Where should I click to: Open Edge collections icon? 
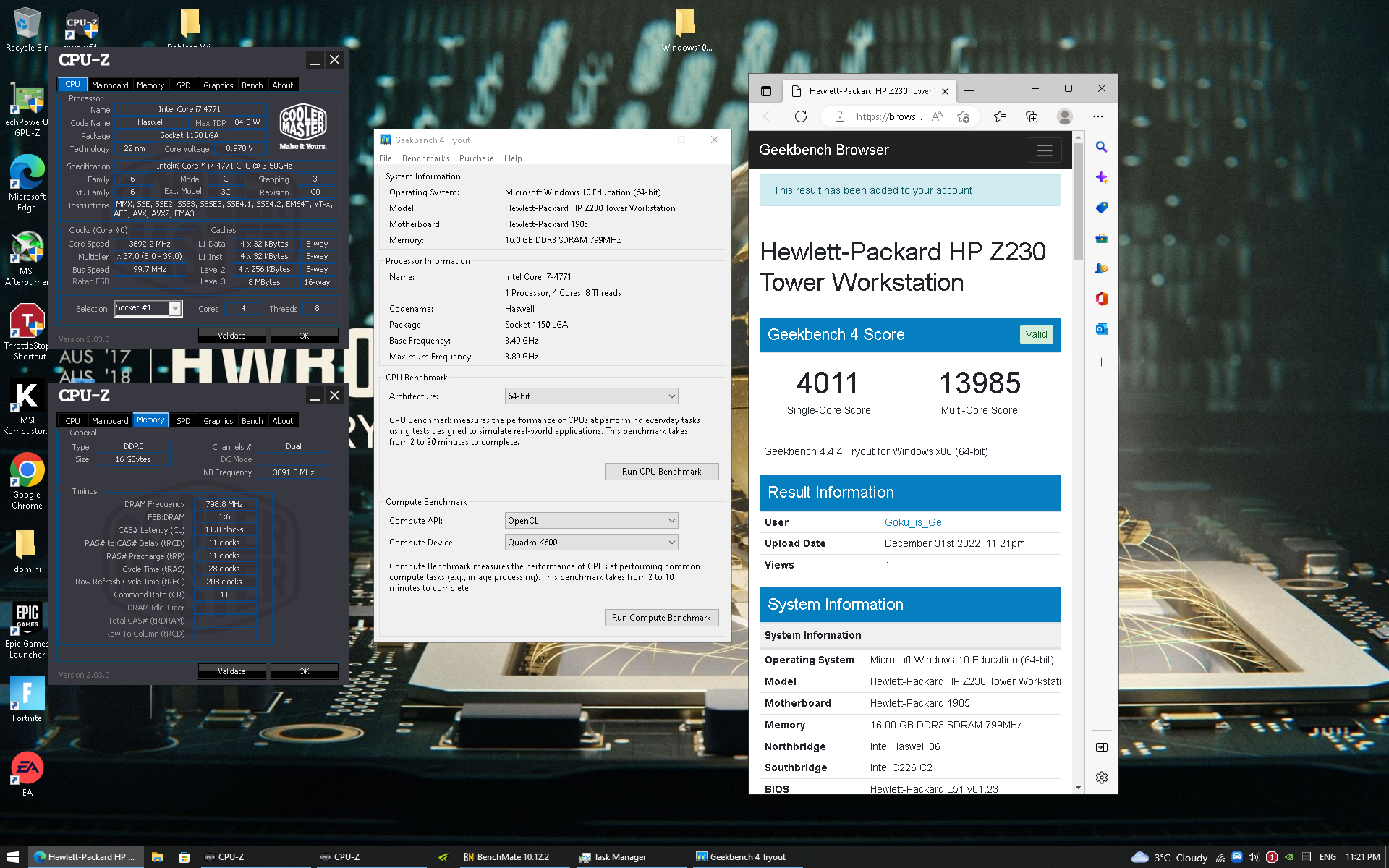pos(1032,116)
